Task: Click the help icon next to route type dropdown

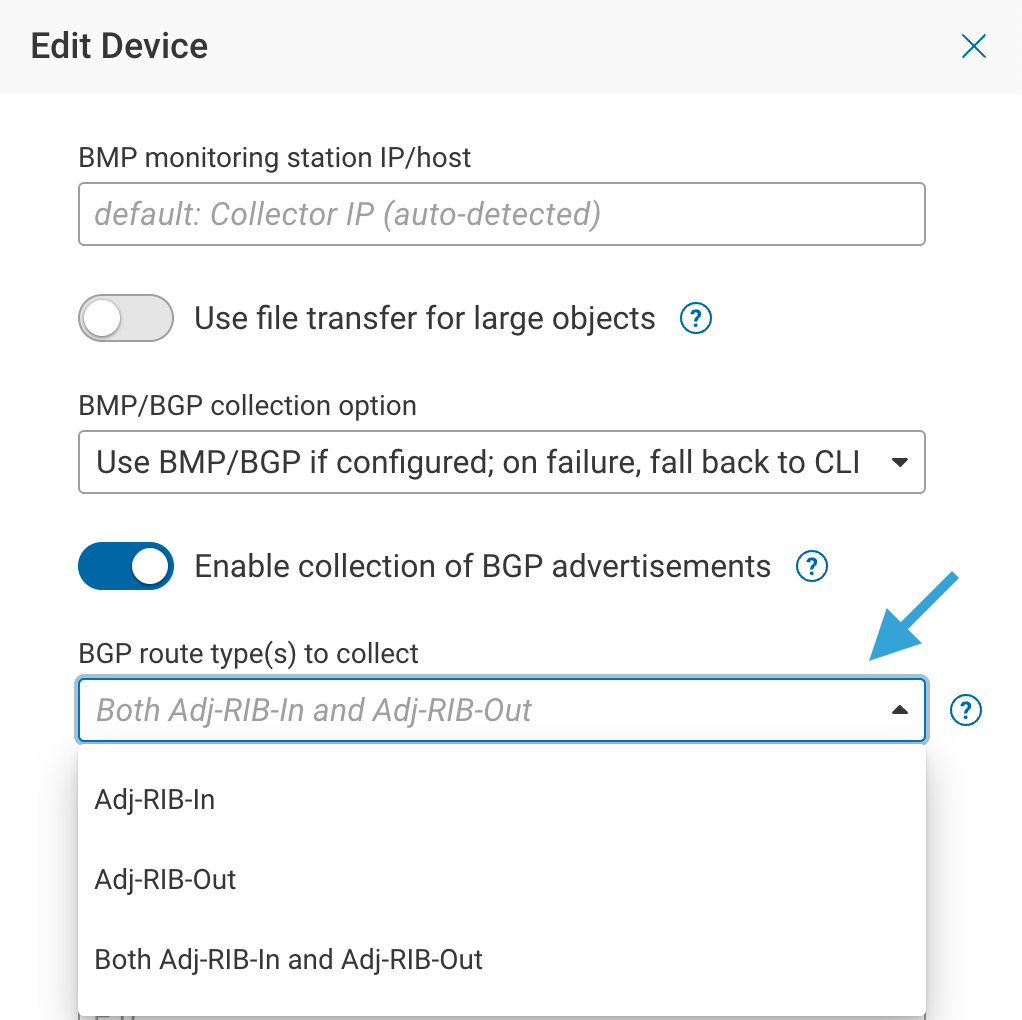Action: (965, 711)
